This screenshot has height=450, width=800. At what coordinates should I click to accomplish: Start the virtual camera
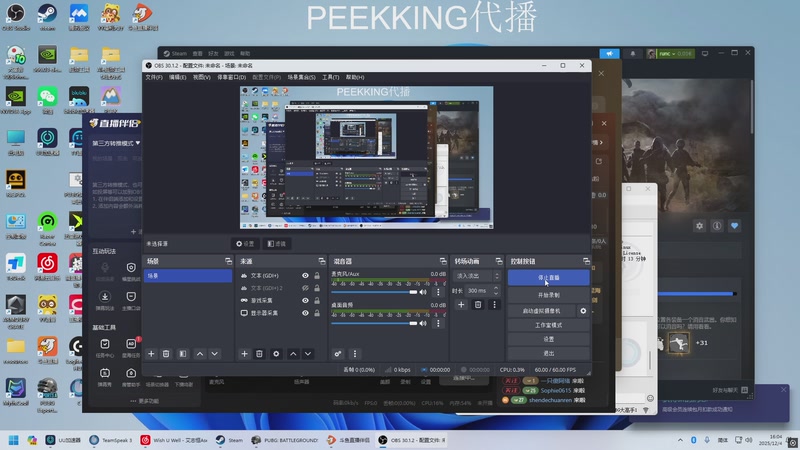pos(542,311)
